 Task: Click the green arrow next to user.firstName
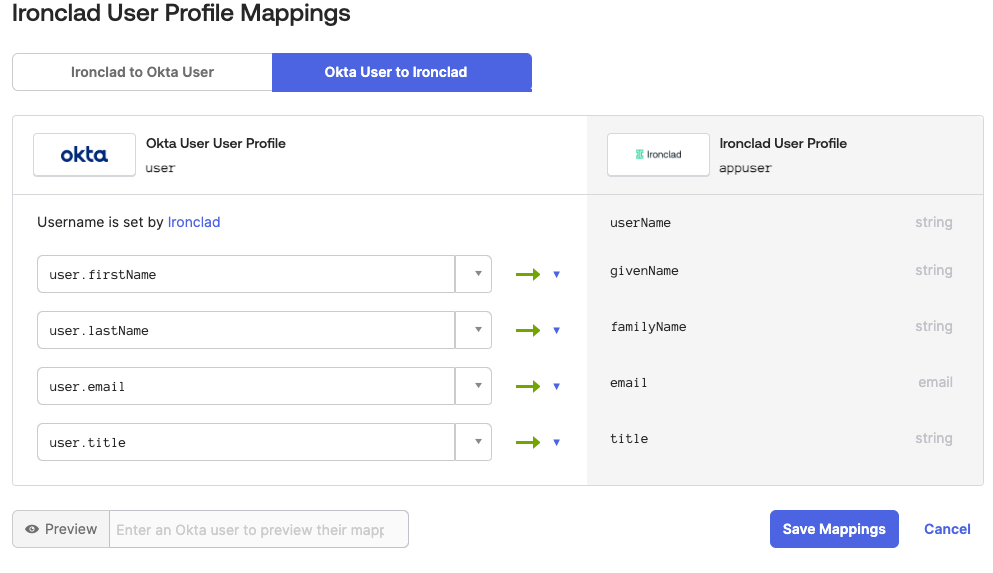(x=528, y=274)
